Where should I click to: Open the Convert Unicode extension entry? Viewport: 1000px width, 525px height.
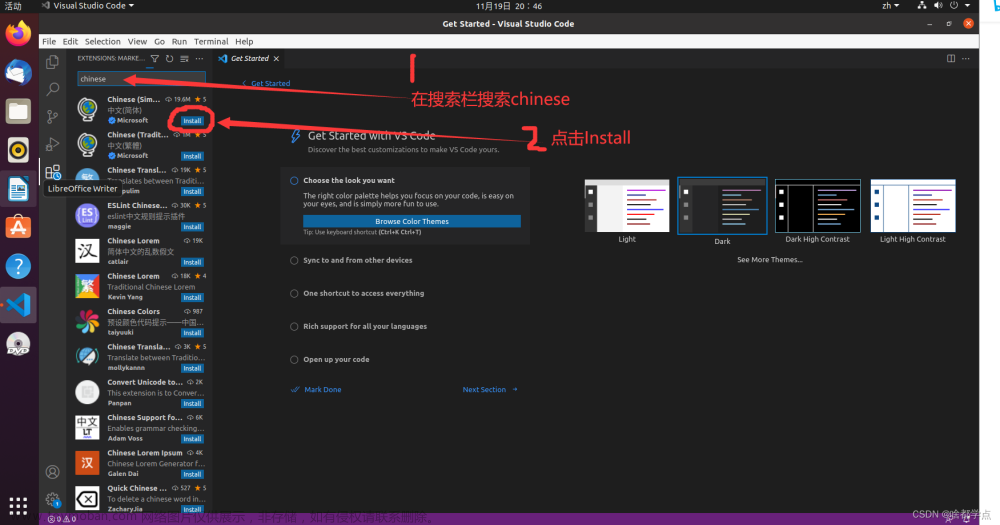141,392
